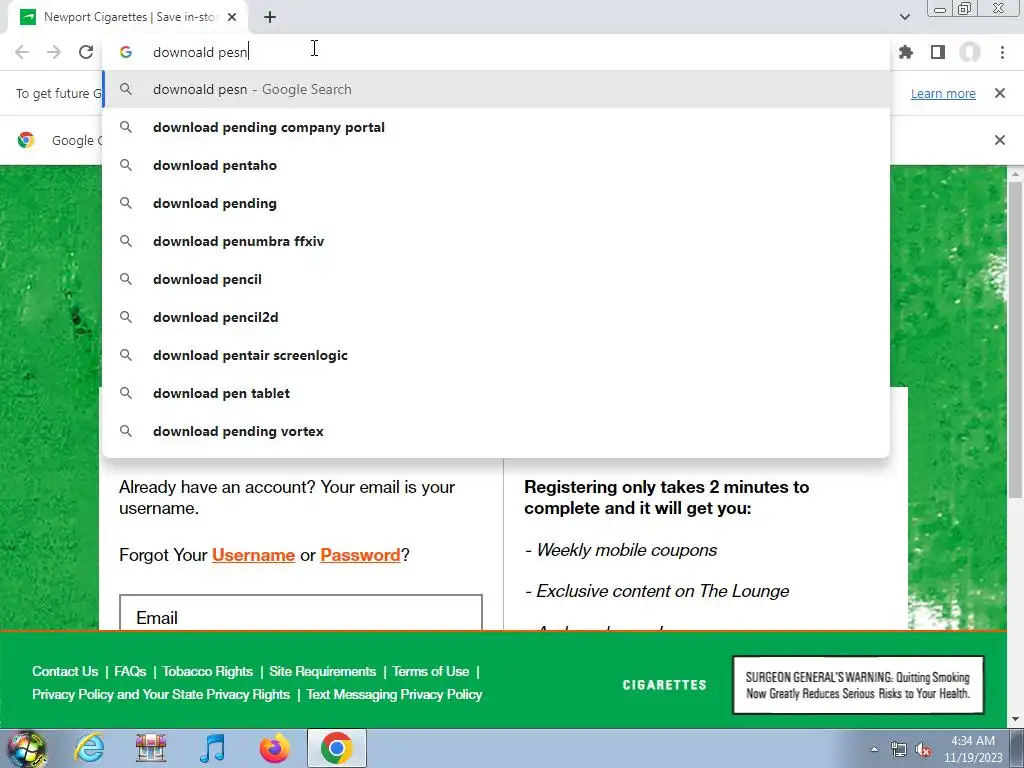Reload the current page
The width and height of the screenshot is (1024, 768).
click(86, 52)
